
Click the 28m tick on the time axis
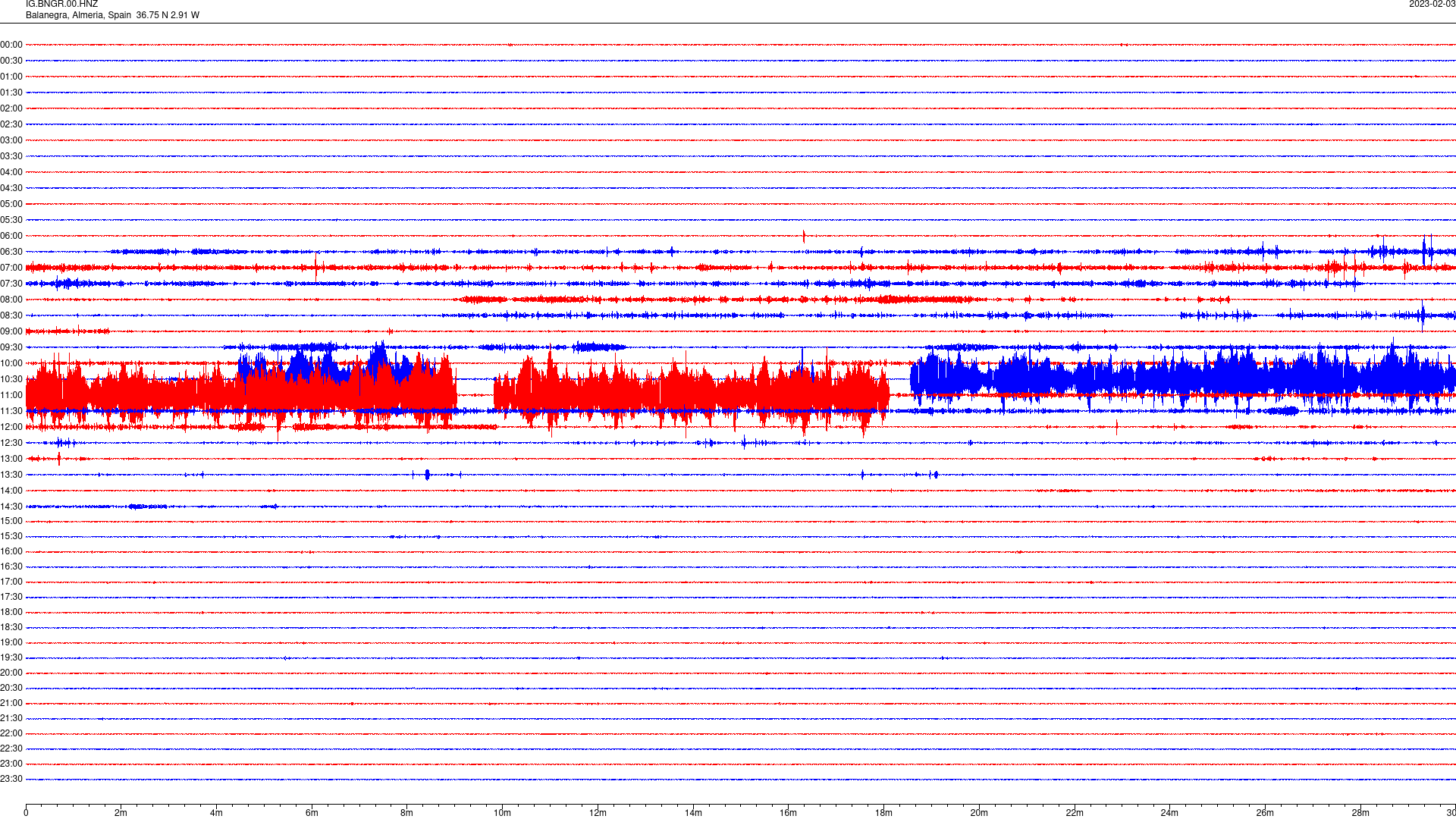click(x=1360, y=813)
